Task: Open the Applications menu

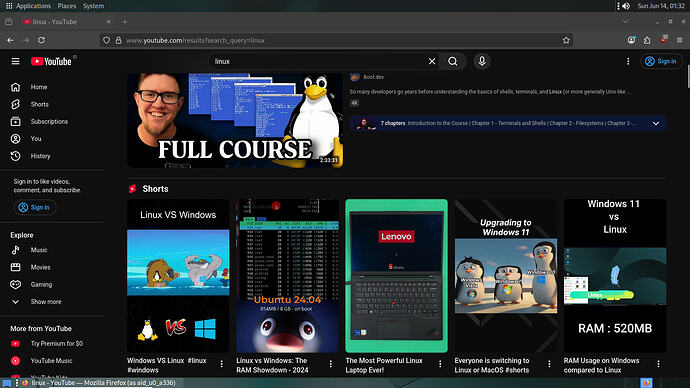Action: click(29, 6)
